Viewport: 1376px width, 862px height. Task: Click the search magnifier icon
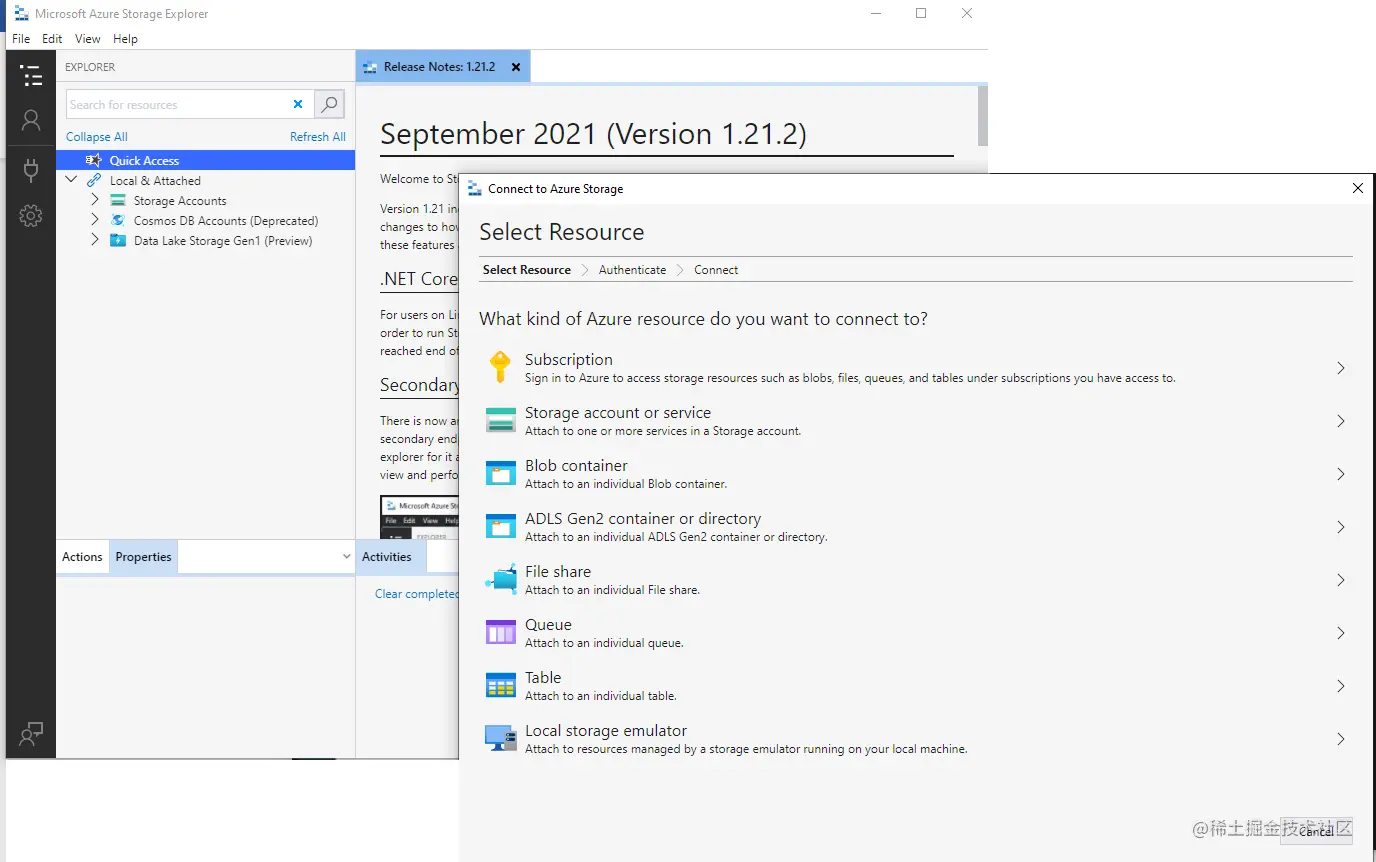[x=329, y=104]
